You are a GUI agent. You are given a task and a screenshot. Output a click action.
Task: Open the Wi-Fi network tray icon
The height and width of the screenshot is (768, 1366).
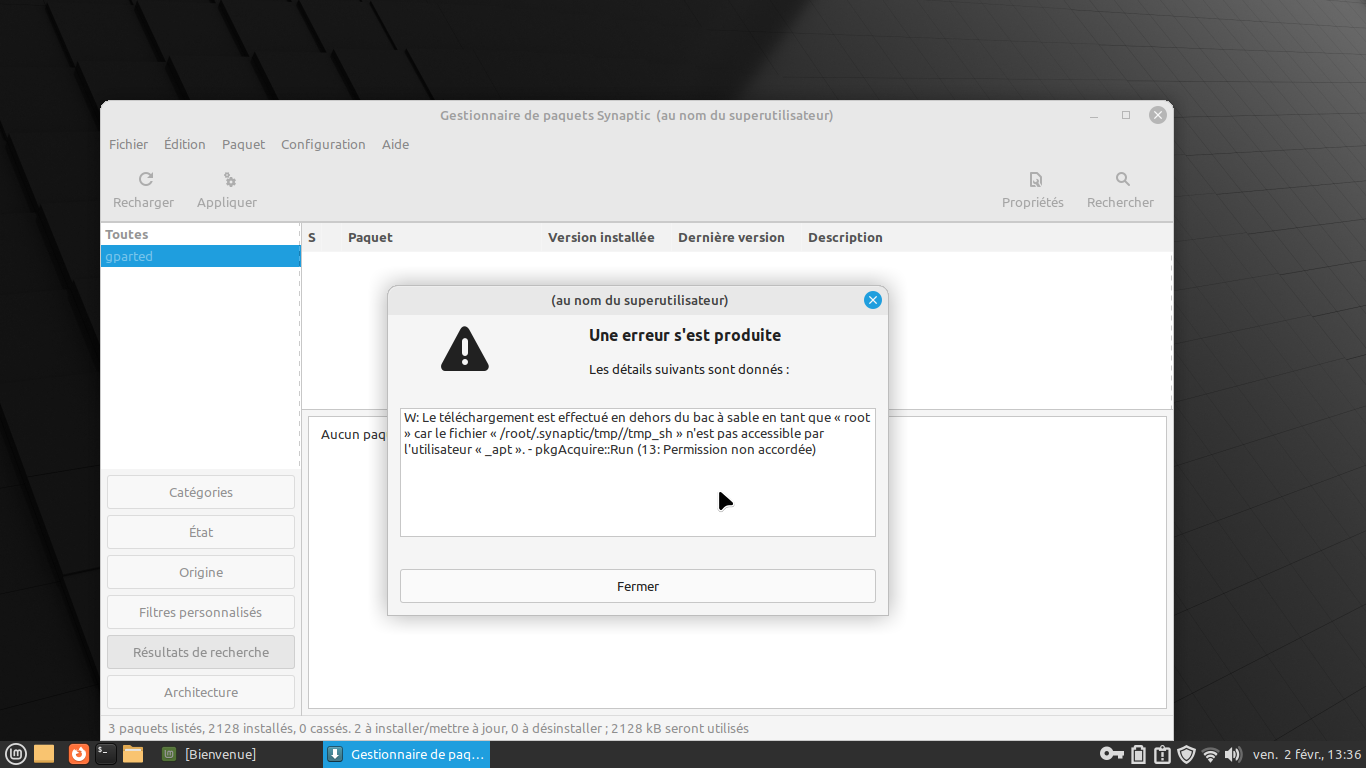point(1211,754)
